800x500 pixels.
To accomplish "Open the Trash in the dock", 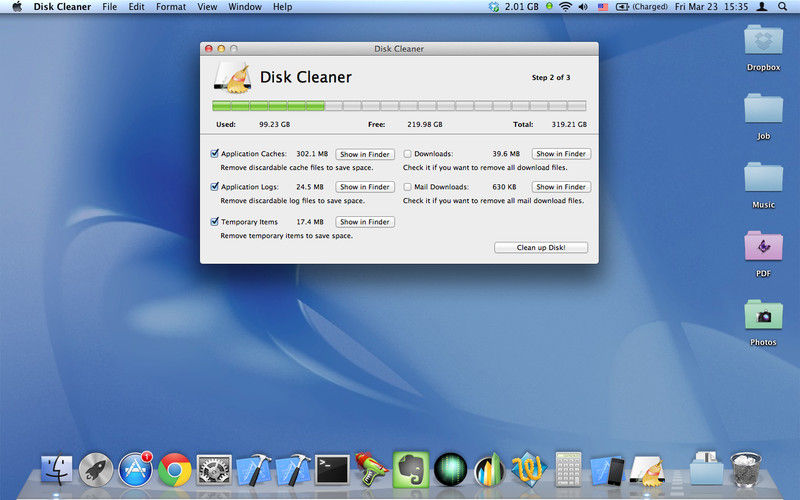I will (745, 469).
